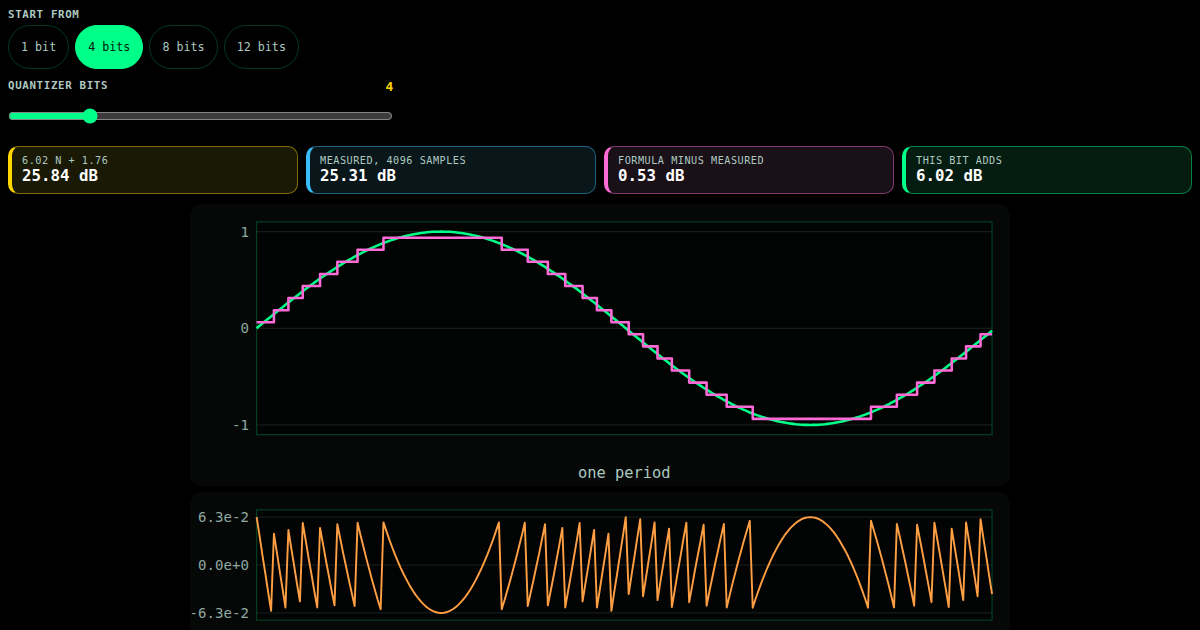Click the 25.84 dB value
1200x630 pixels.
coord(60,176)
